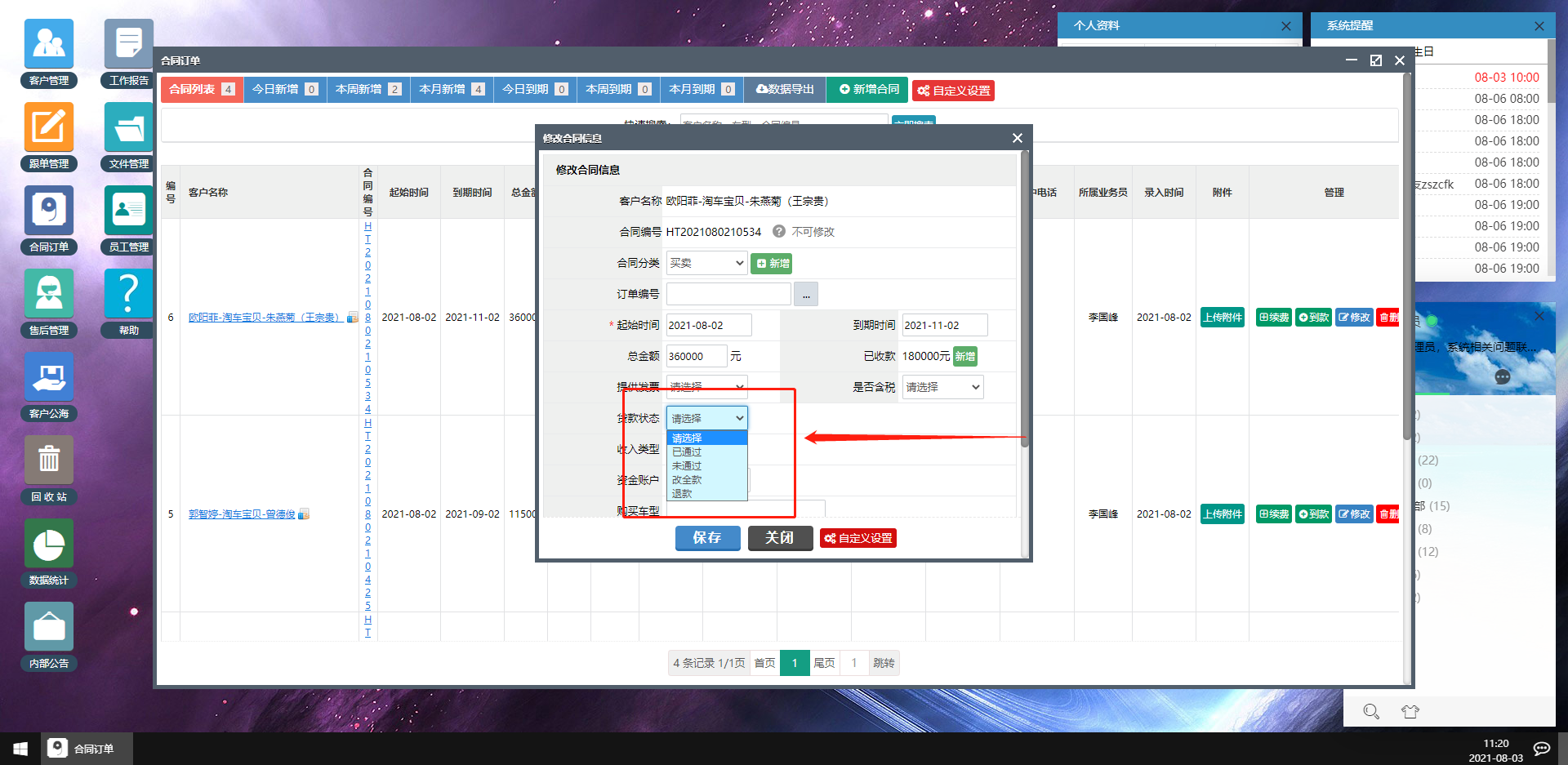Click the 保存 button
The image size is (1568, 765).
click(x=707, y=538)
